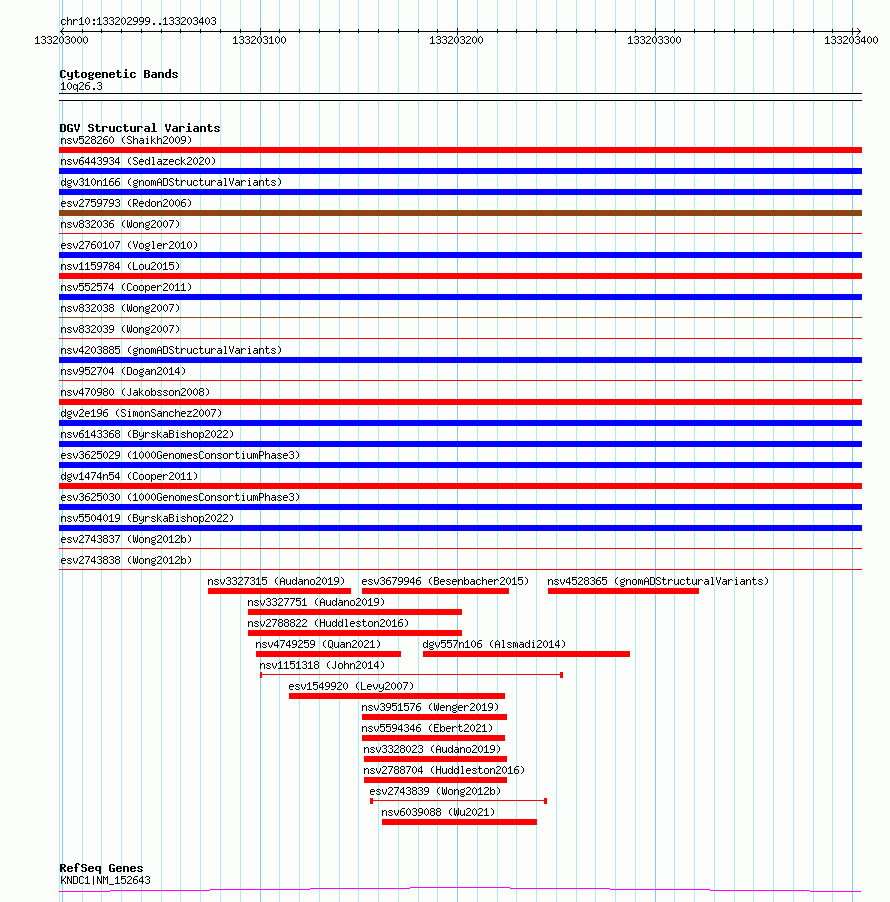
Task: Select thin line feature of nsv1151318 (John2014)
Action: click(x=411, y=675)
